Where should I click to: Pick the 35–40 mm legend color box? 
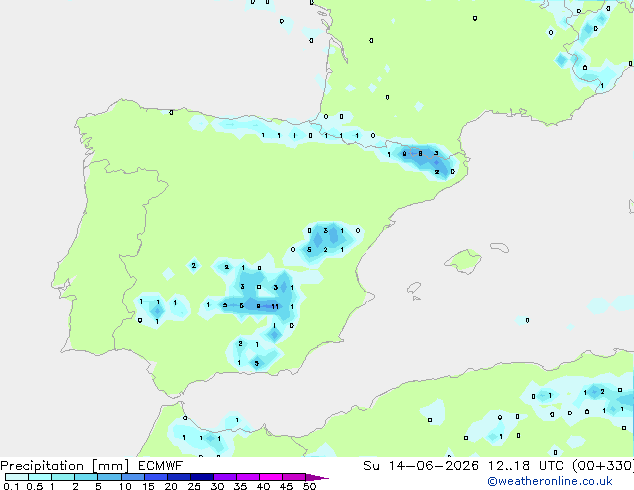pos(248,477)
